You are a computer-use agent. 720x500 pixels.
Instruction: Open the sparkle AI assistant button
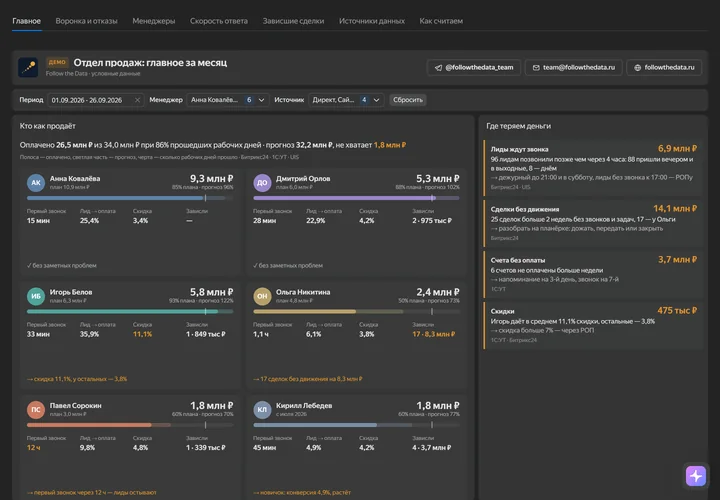click(696, 476)
